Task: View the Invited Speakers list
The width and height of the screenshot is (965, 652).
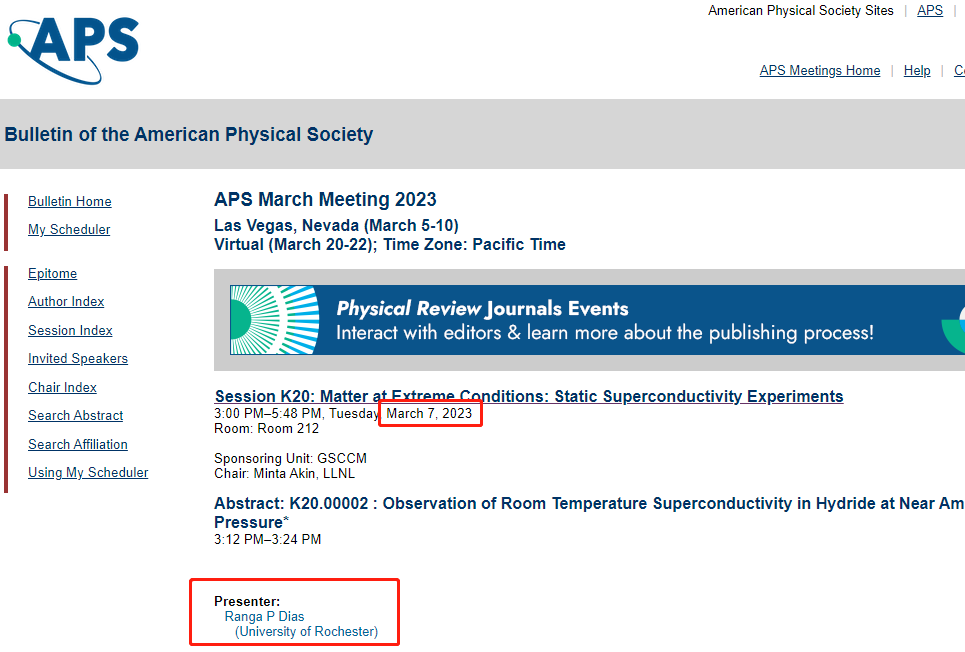Action: coord(78,359)
